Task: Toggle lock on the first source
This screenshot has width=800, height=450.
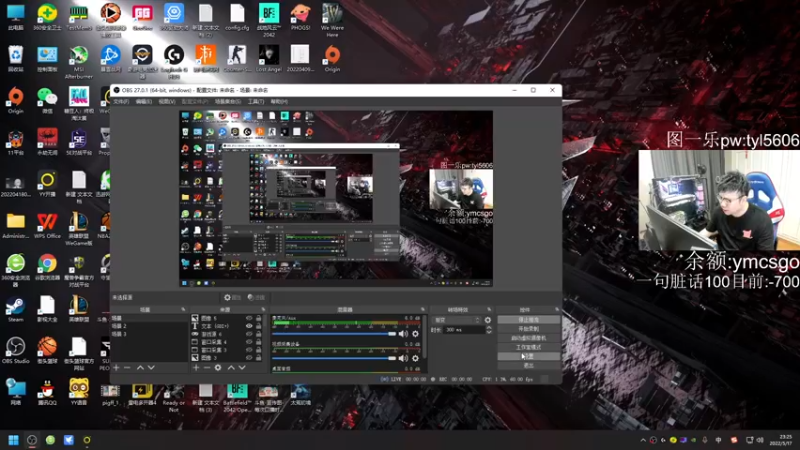Action: pos(259,319)
